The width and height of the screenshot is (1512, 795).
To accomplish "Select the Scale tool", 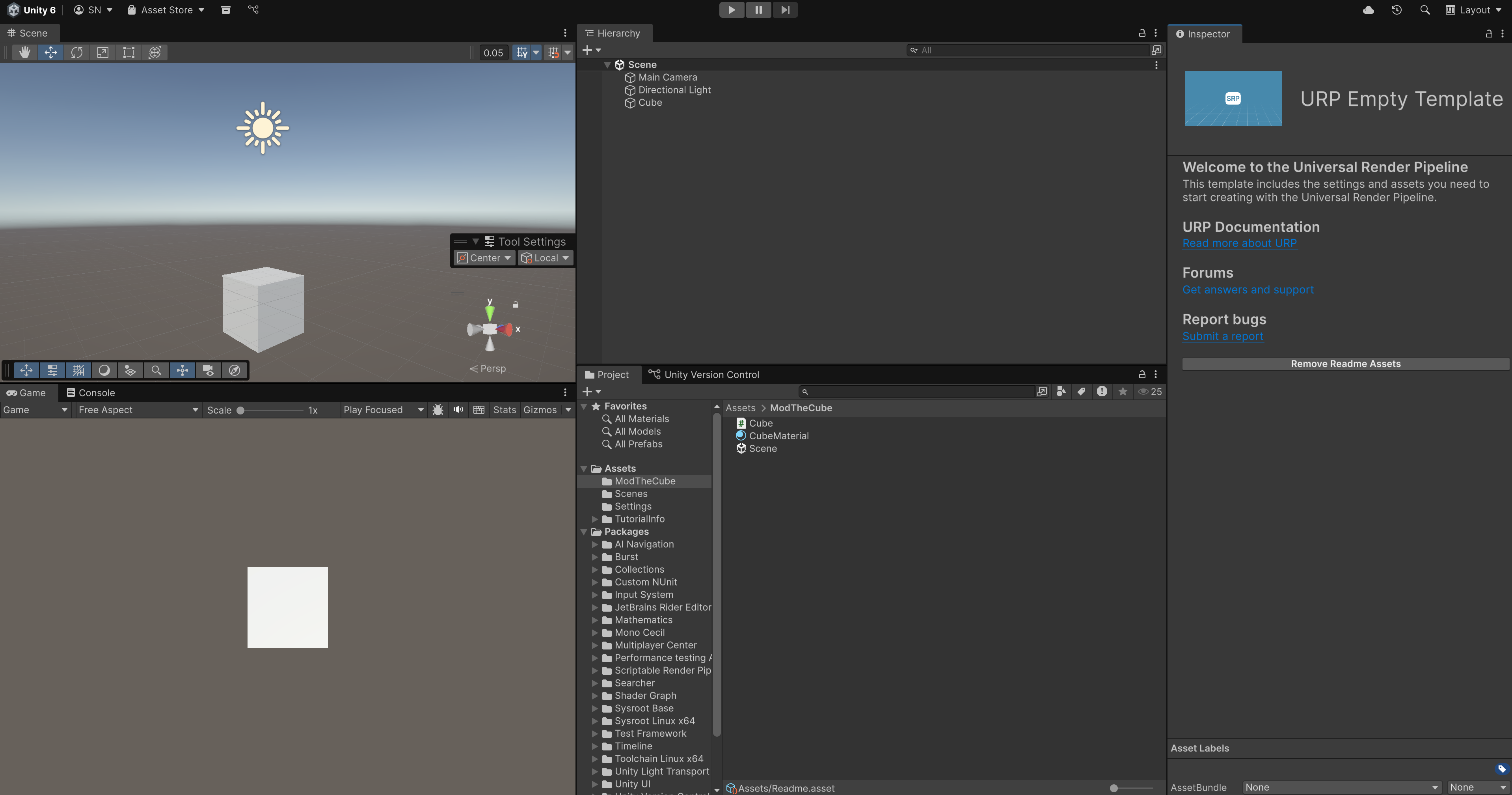I will coord(103,52).
